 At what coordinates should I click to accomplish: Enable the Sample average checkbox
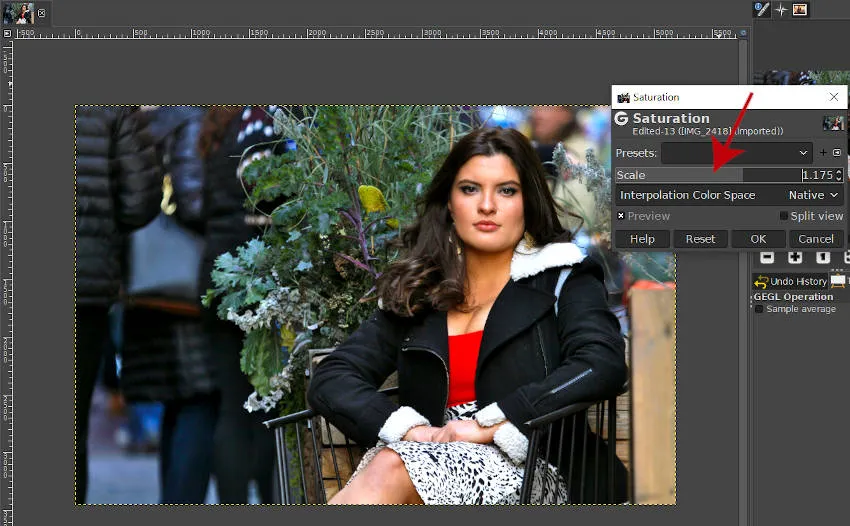click(759, 309)
